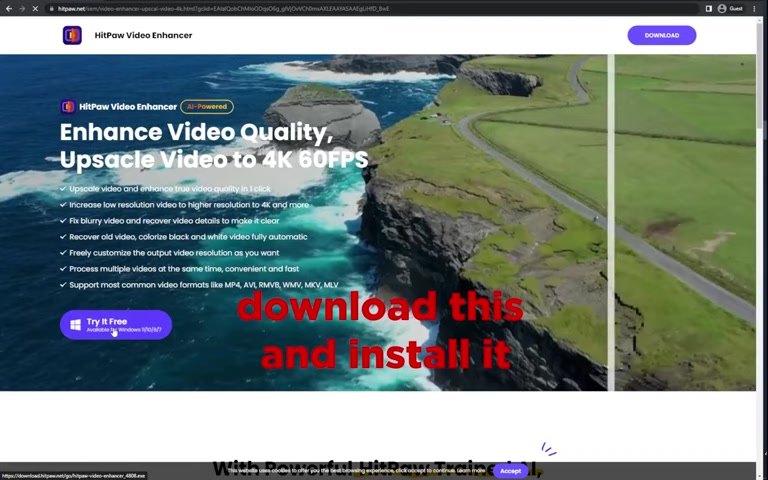Click 'Support most common video formats' line
The height and width of the screenshot is (480, 768).
[203, 285]
